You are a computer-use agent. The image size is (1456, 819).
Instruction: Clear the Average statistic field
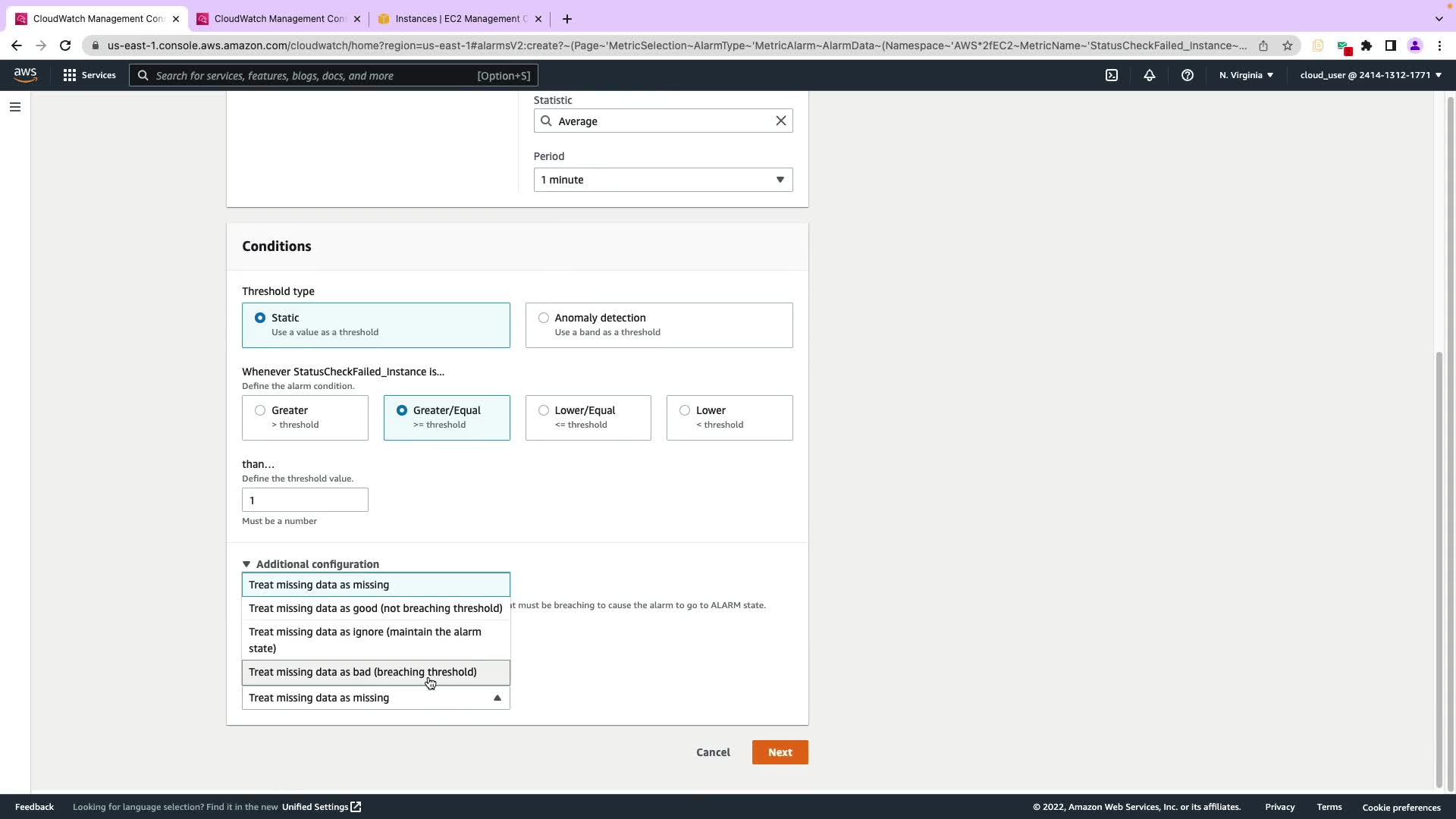click(x=780, y=121)
